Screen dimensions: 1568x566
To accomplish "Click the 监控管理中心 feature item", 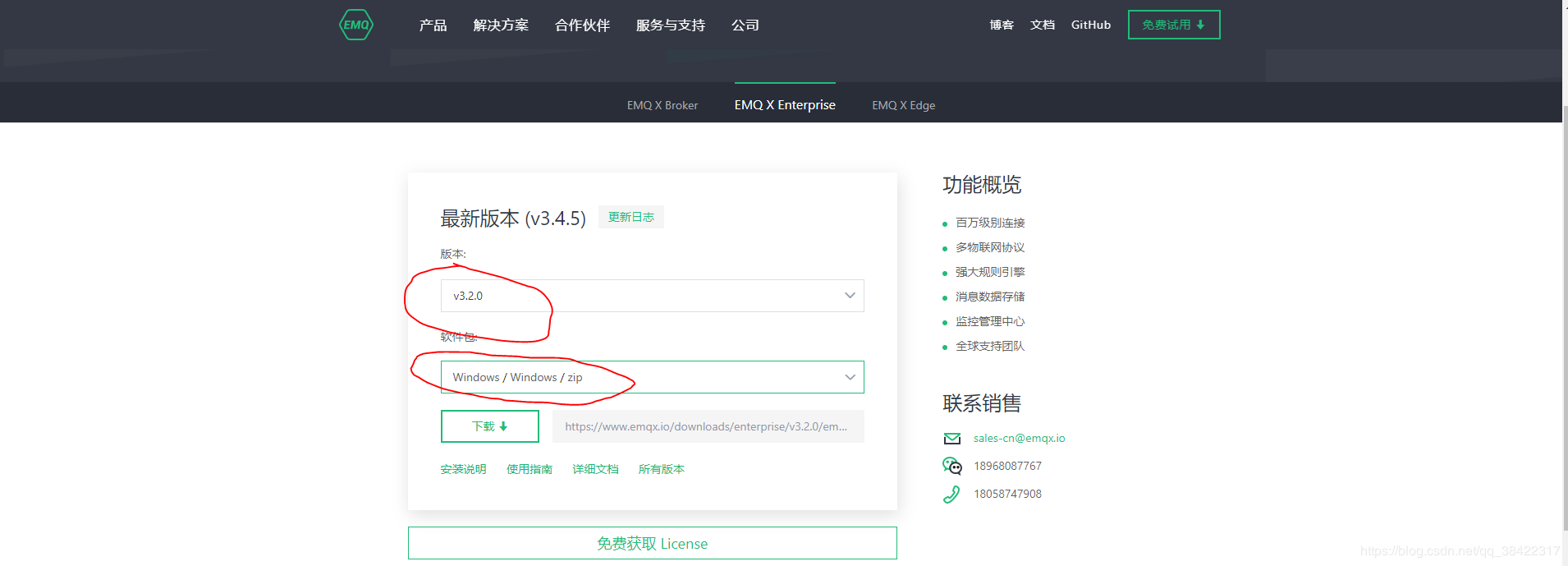I will tap(990, 321).
